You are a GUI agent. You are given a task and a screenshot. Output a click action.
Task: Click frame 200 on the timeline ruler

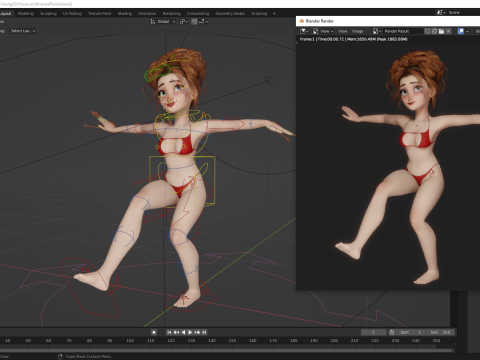pos(334,341)
